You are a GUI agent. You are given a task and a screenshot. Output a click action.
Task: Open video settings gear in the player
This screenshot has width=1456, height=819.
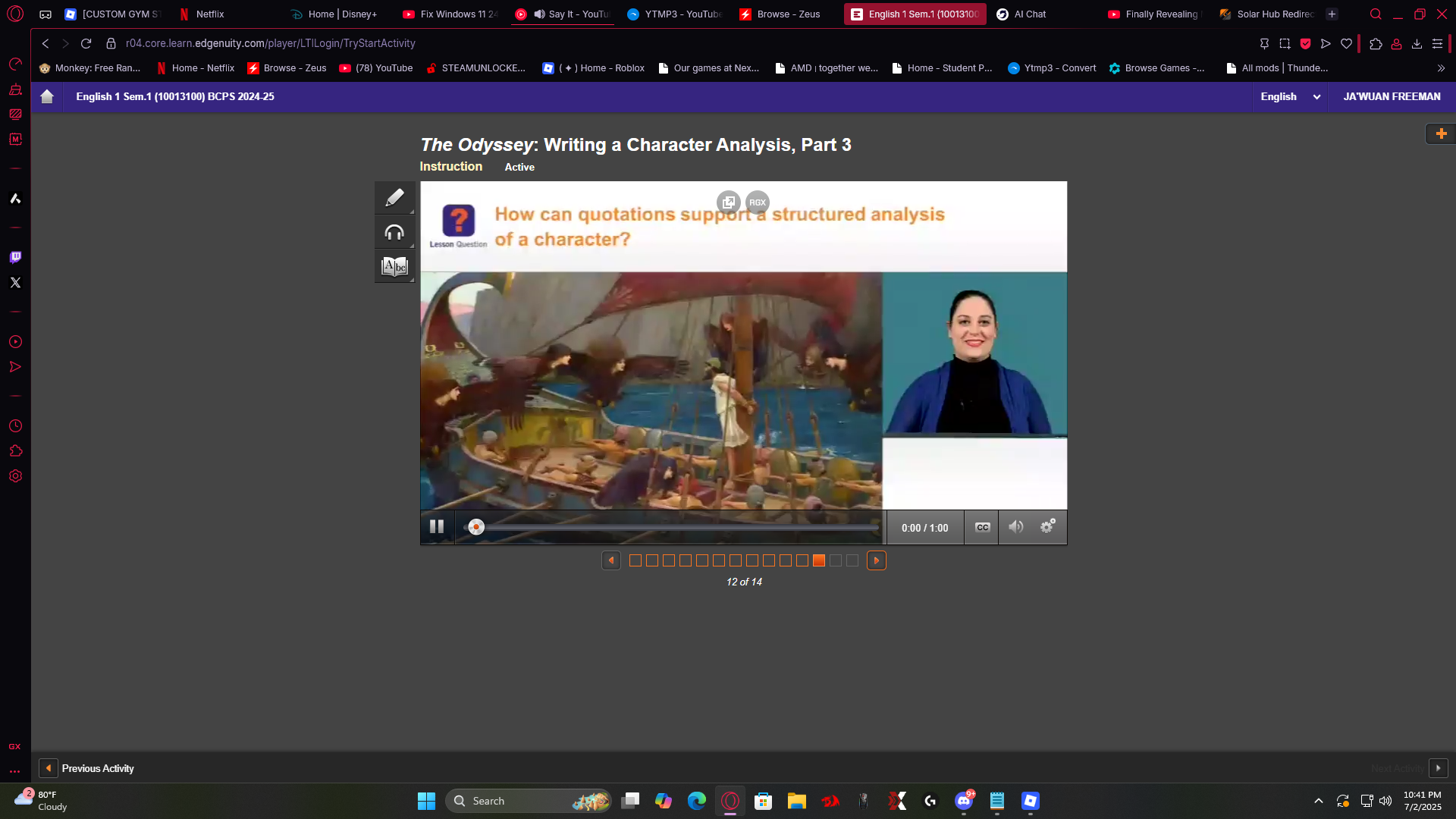tap(1048, 526)
